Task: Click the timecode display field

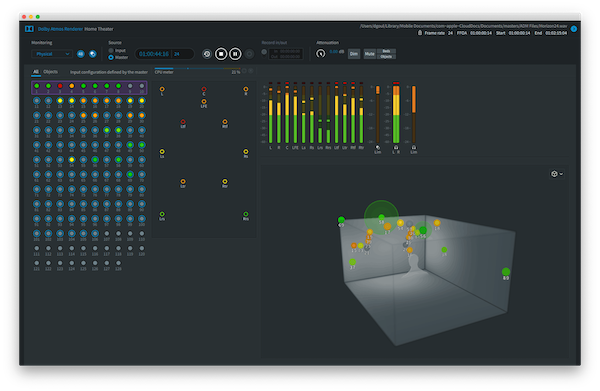Action: [x=164, y=54]
